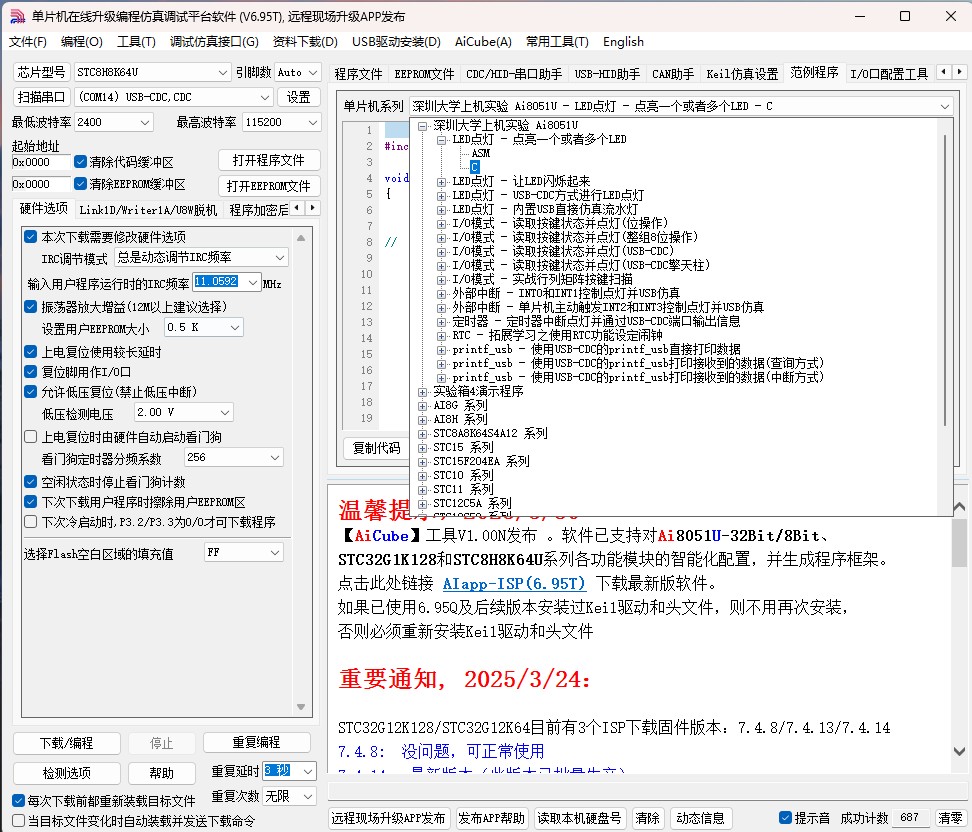Switch language via English menu
Screen dimensions: 972x832
coord(623,42)
